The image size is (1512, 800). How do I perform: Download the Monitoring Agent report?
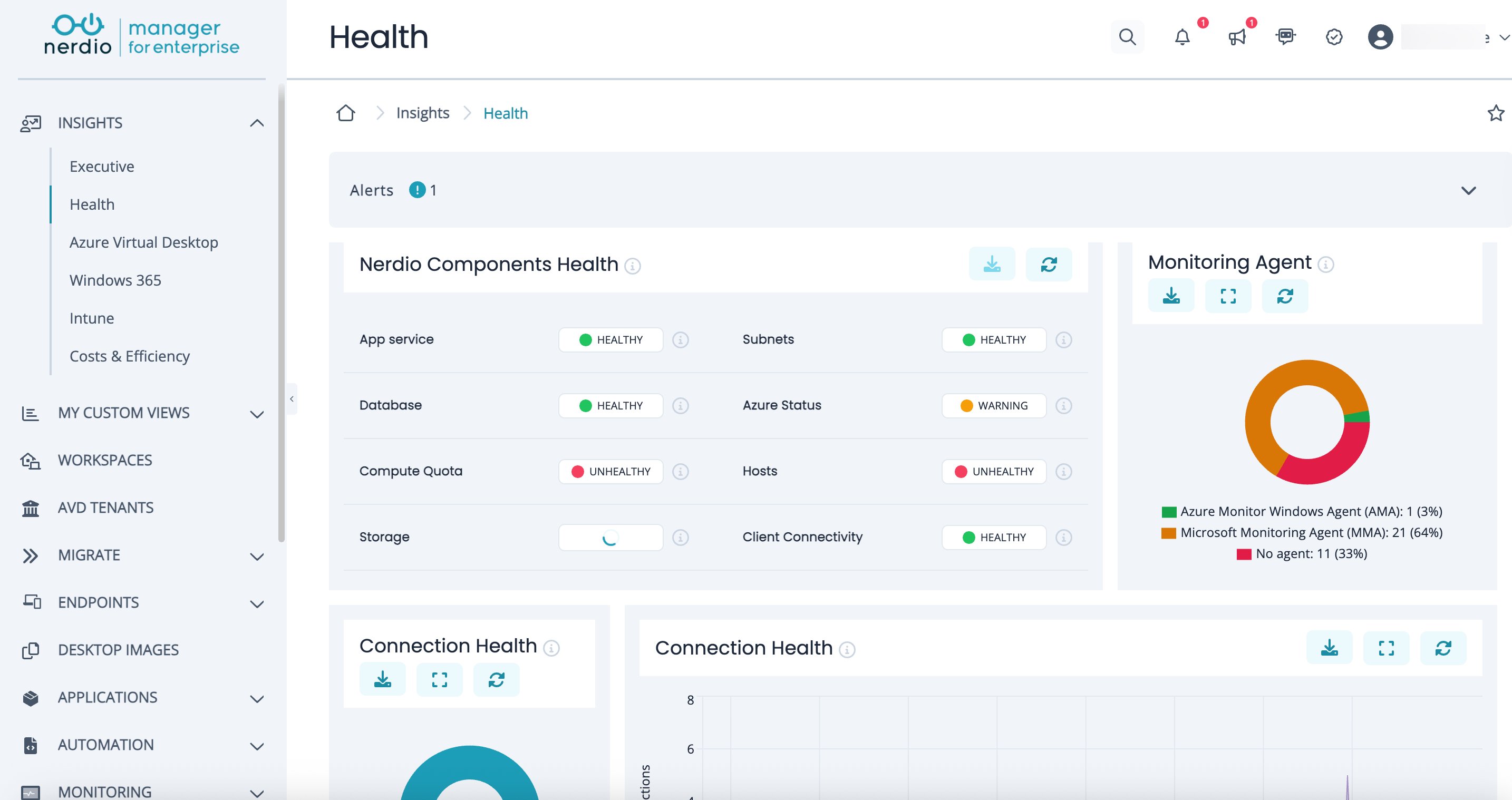(x=1171, y=296)
